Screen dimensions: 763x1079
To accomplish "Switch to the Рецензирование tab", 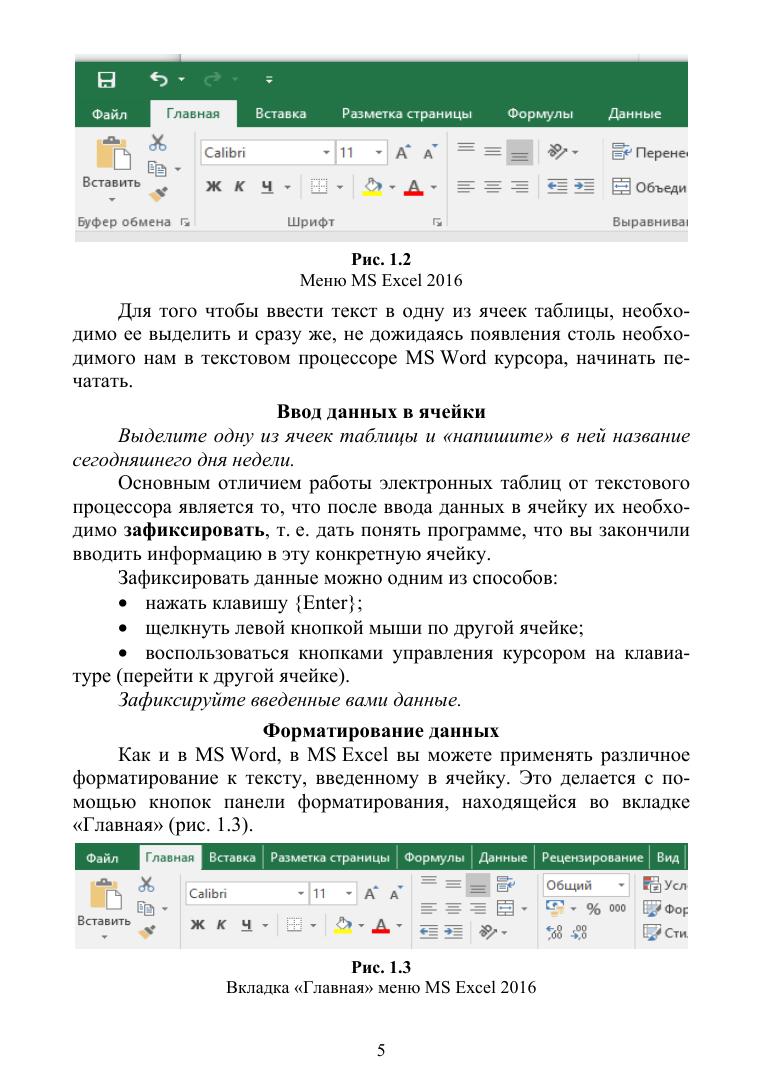I will [x=592, y=857].
